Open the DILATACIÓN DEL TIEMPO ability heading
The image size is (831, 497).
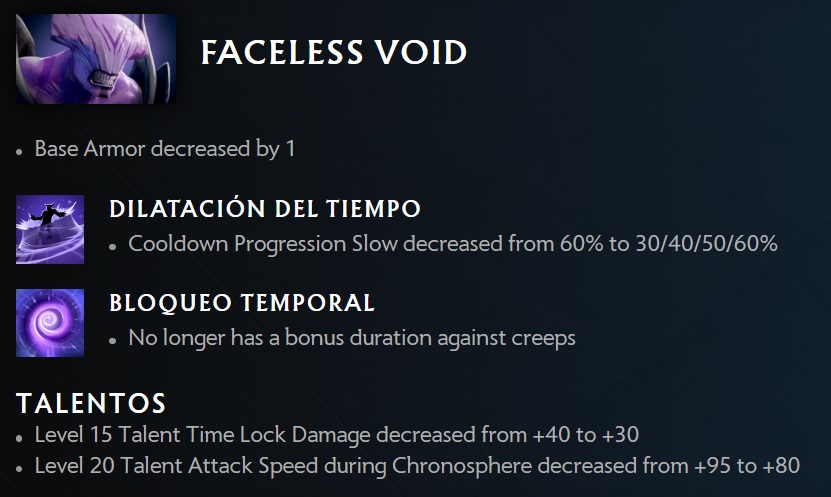[264, 209]
